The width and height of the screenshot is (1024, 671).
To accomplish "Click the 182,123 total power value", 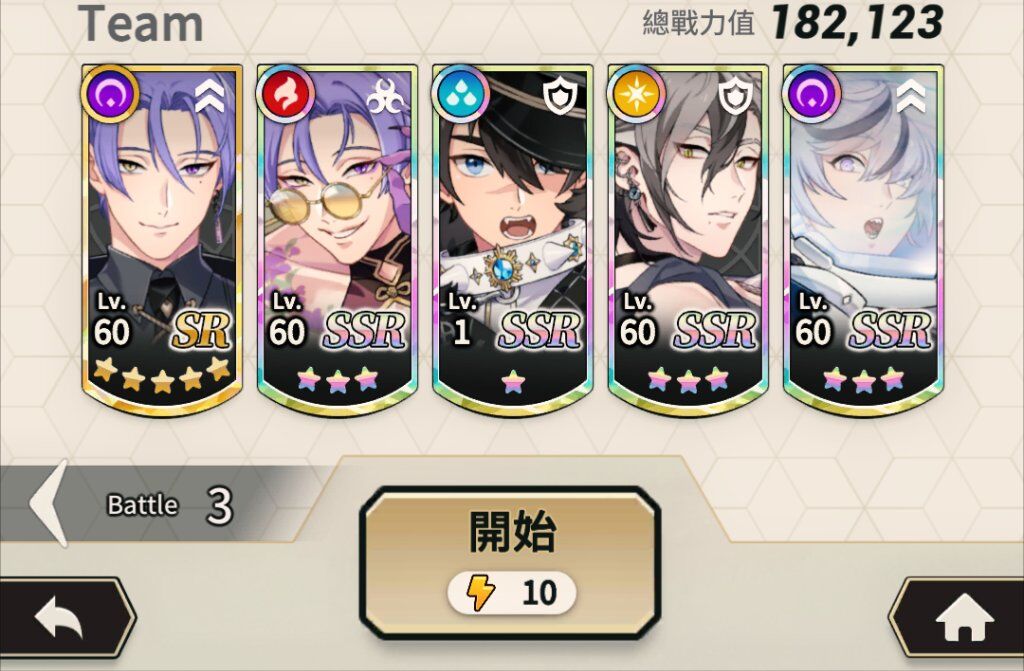I will pyautogui.click(x=857, y=24).
